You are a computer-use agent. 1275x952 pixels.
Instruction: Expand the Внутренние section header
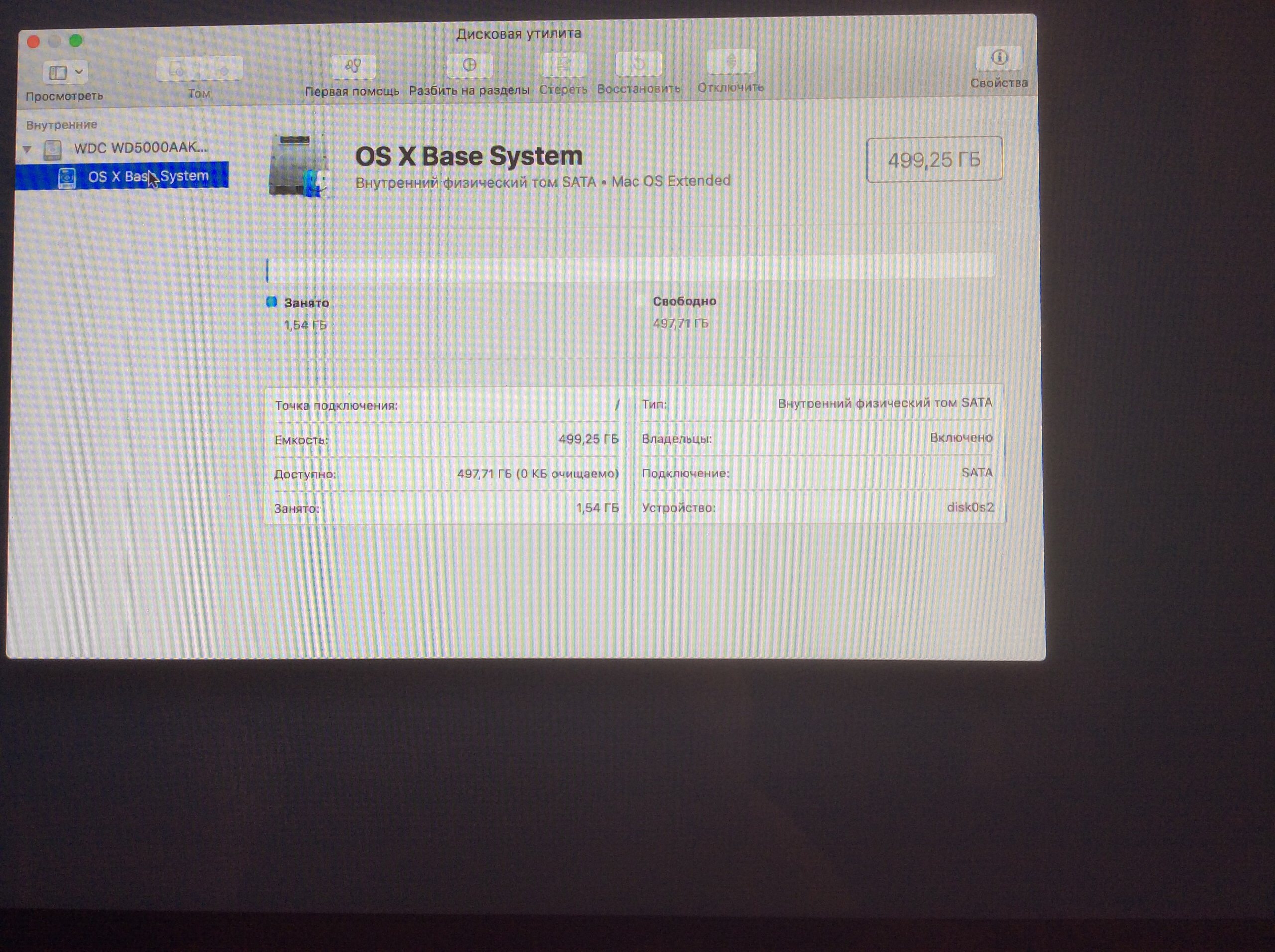point(63,124)
